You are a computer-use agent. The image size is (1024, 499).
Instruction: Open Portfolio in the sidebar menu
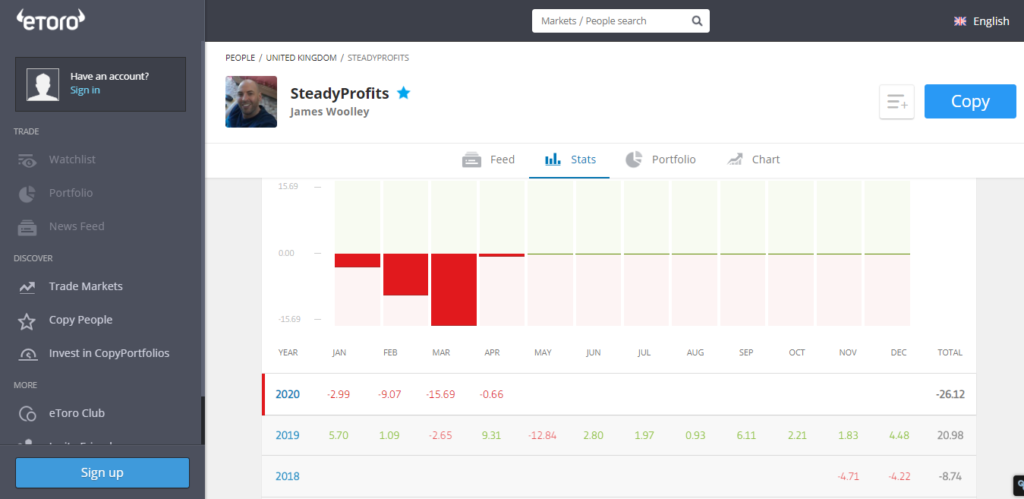(71, 193)
